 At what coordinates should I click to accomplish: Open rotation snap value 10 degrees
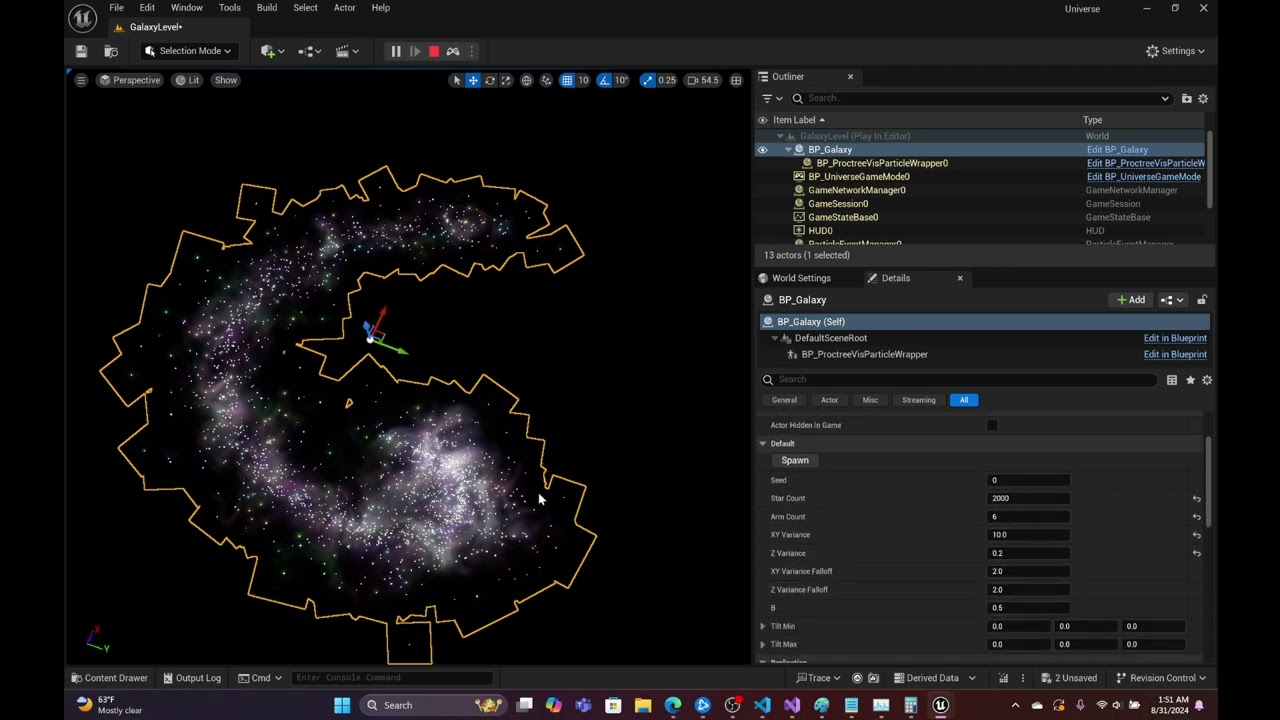(x=621, y=80)
